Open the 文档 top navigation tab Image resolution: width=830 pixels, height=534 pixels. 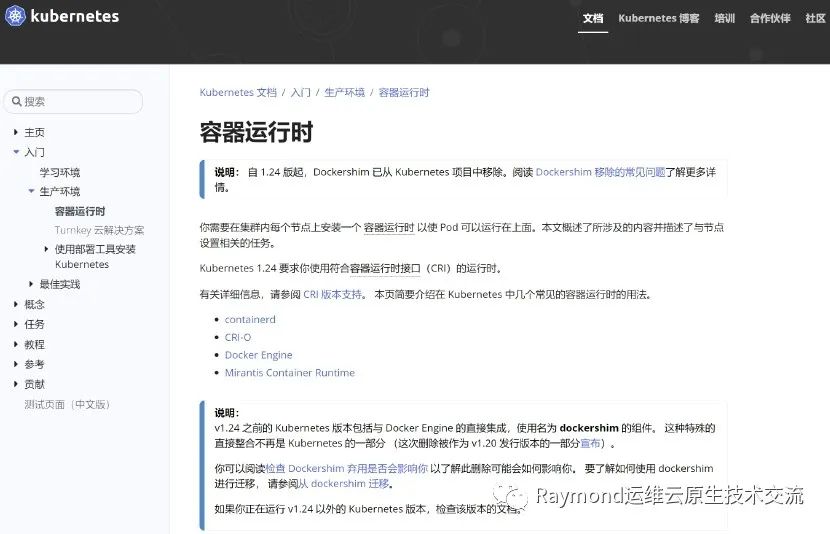click(x=593, y=19)
